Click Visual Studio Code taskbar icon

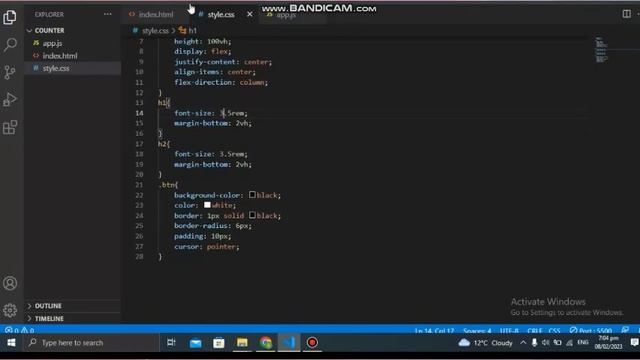(x=289, y=343)
